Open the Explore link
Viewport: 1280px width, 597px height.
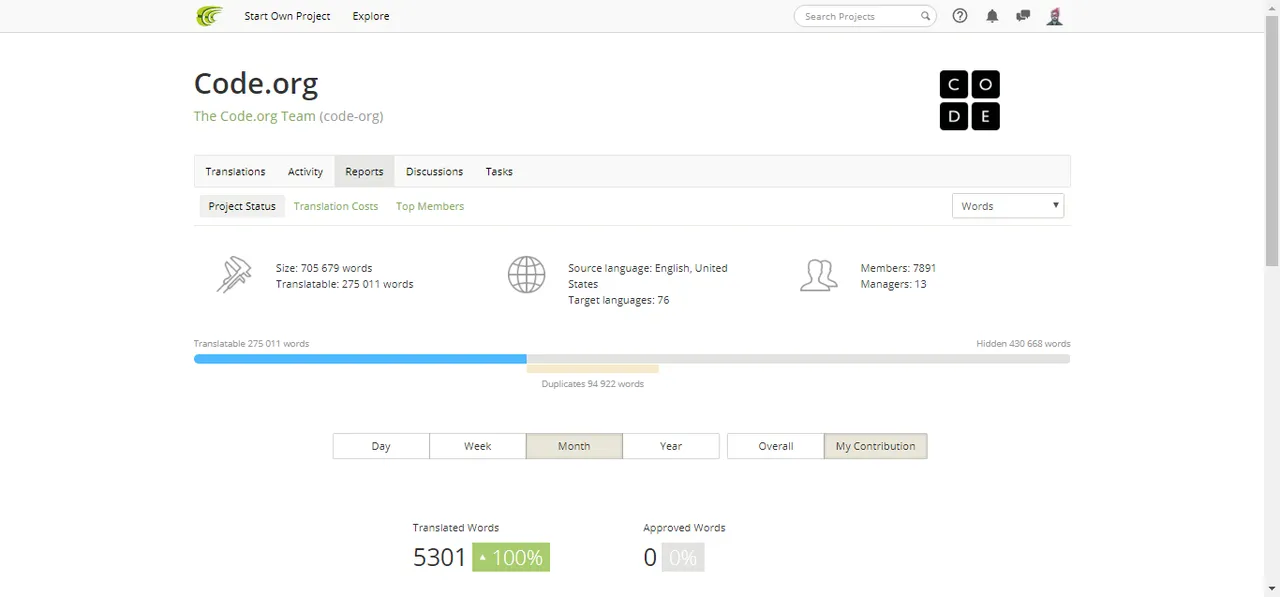coord(371,16)
